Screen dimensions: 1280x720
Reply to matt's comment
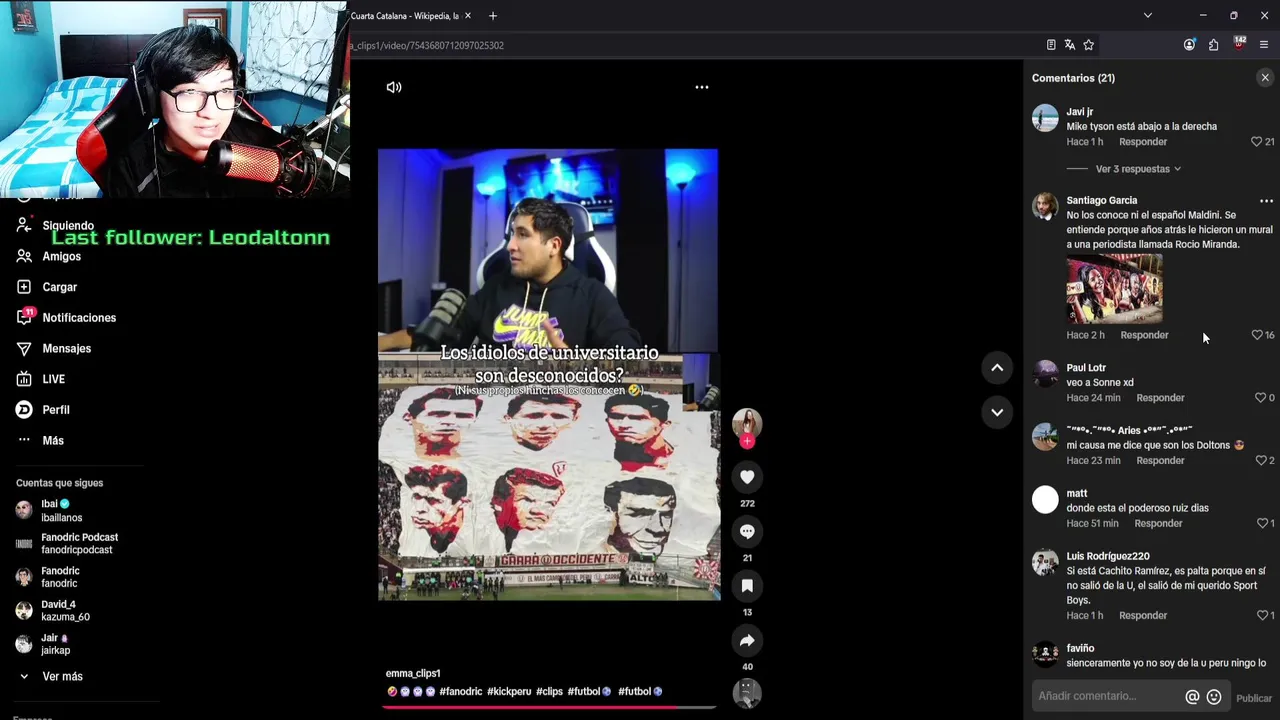click(1158, 524)
